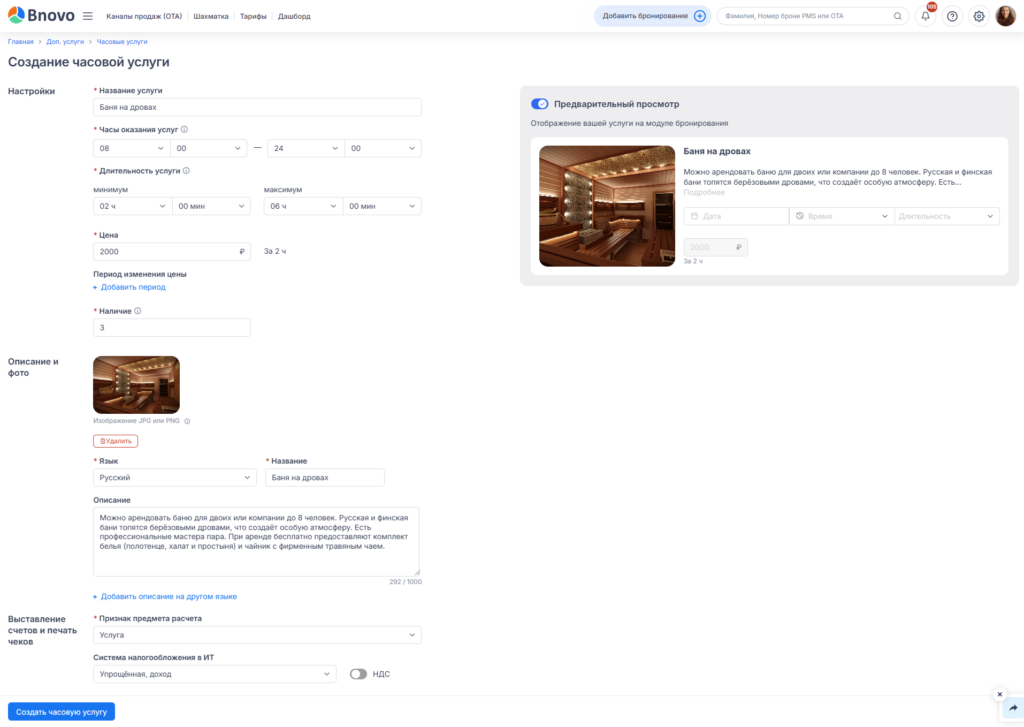Open settings gear icon in header
The image size is (1024, 727).
tap(979, 16)
